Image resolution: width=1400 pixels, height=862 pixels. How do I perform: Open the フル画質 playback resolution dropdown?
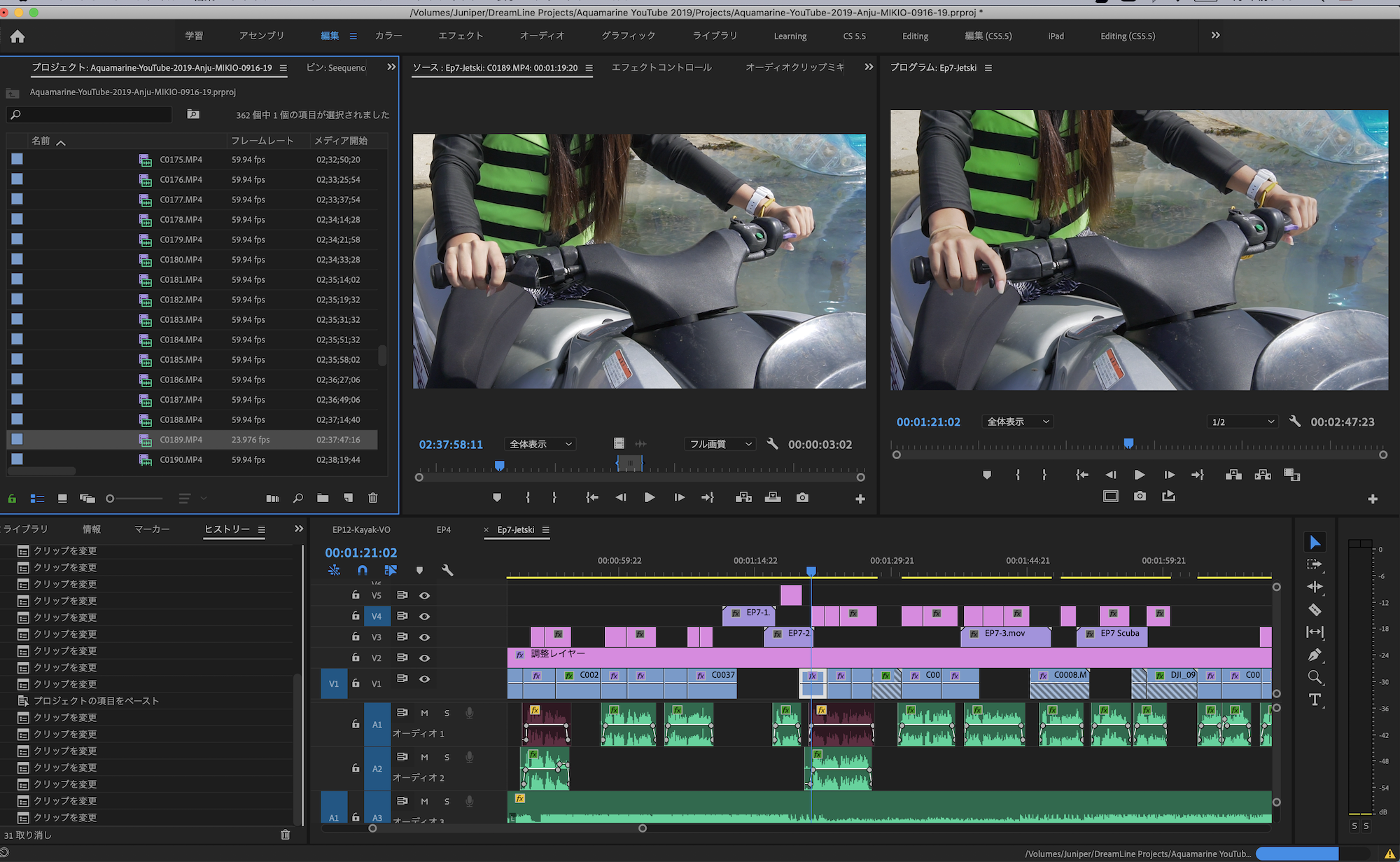pos(720,444)
